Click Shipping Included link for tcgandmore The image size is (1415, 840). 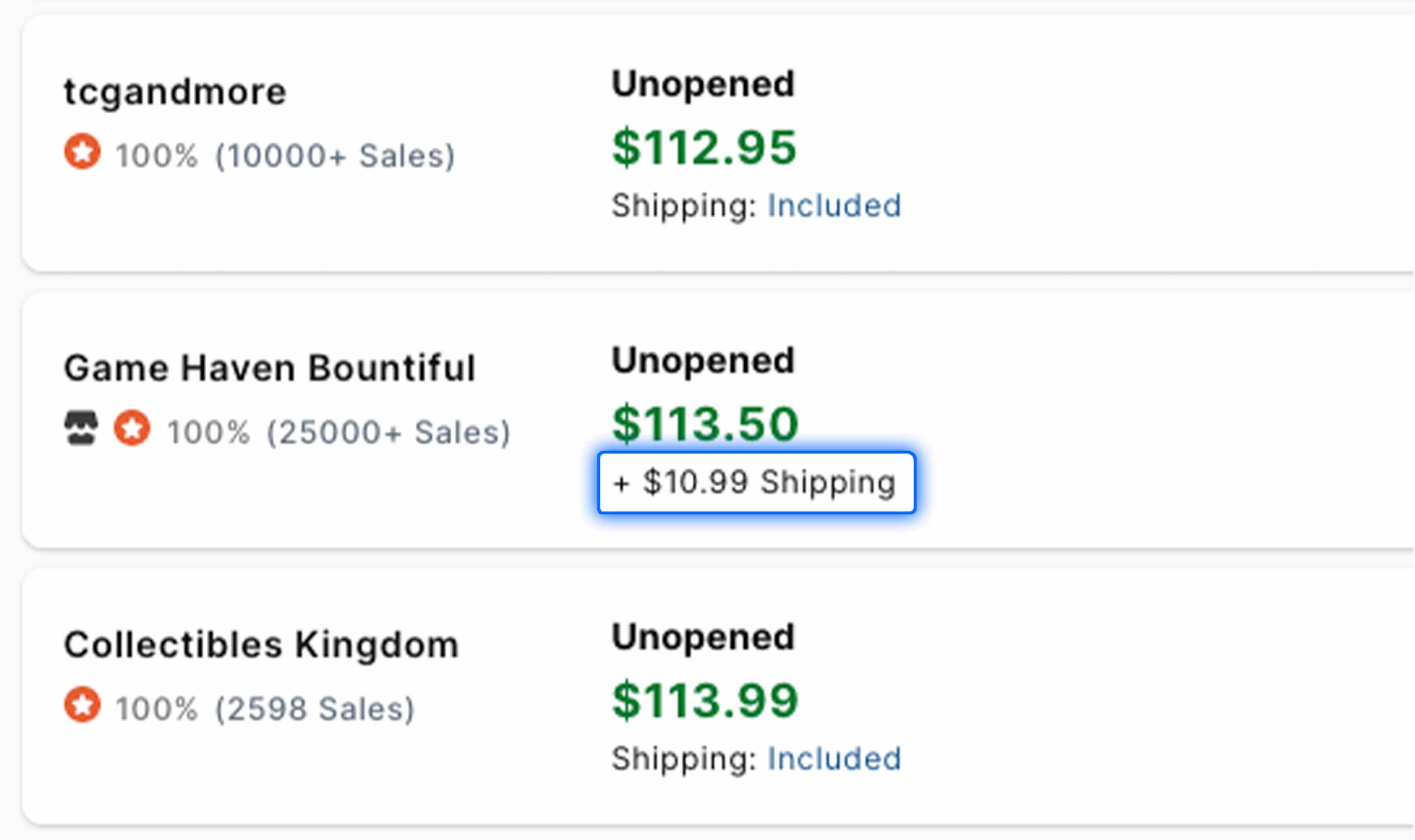coord(833,205)
